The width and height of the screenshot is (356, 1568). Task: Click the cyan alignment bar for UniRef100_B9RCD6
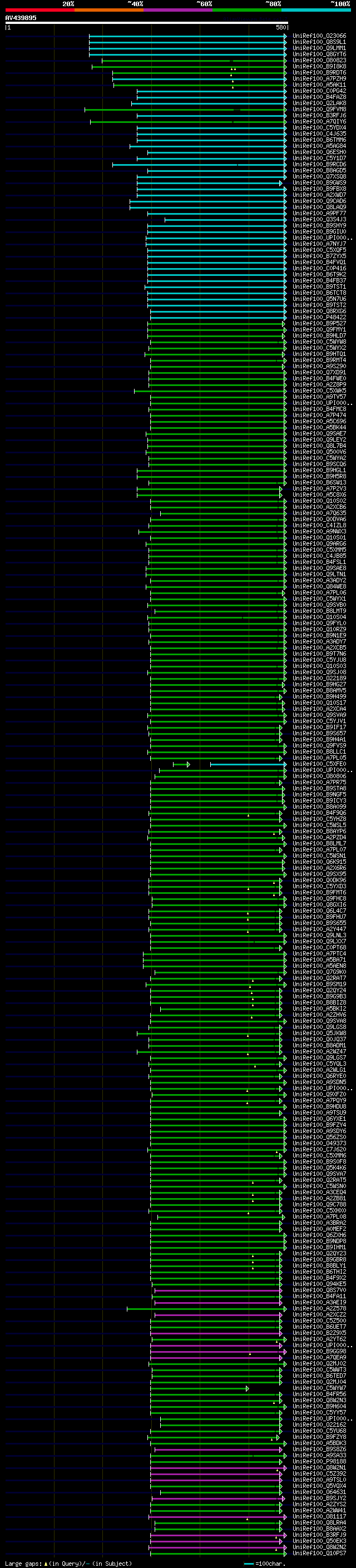199,164
